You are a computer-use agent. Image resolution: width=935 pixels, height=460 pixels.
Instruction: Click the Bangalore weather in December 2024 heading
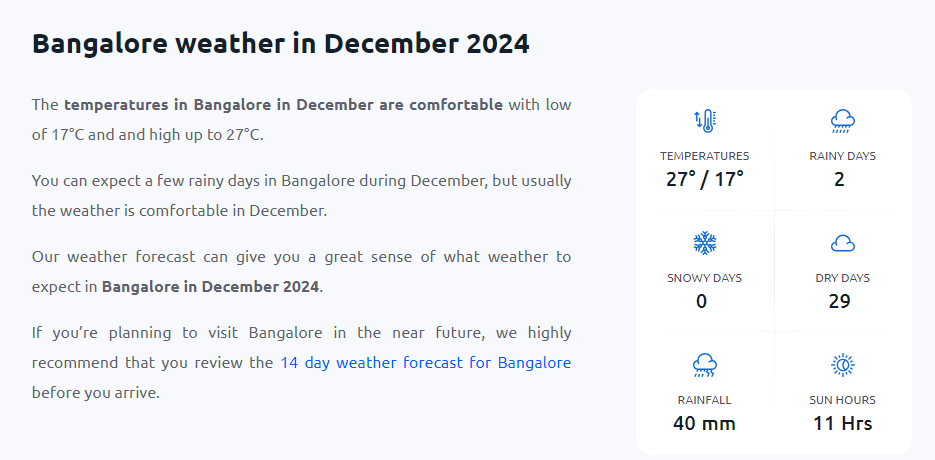281,44
